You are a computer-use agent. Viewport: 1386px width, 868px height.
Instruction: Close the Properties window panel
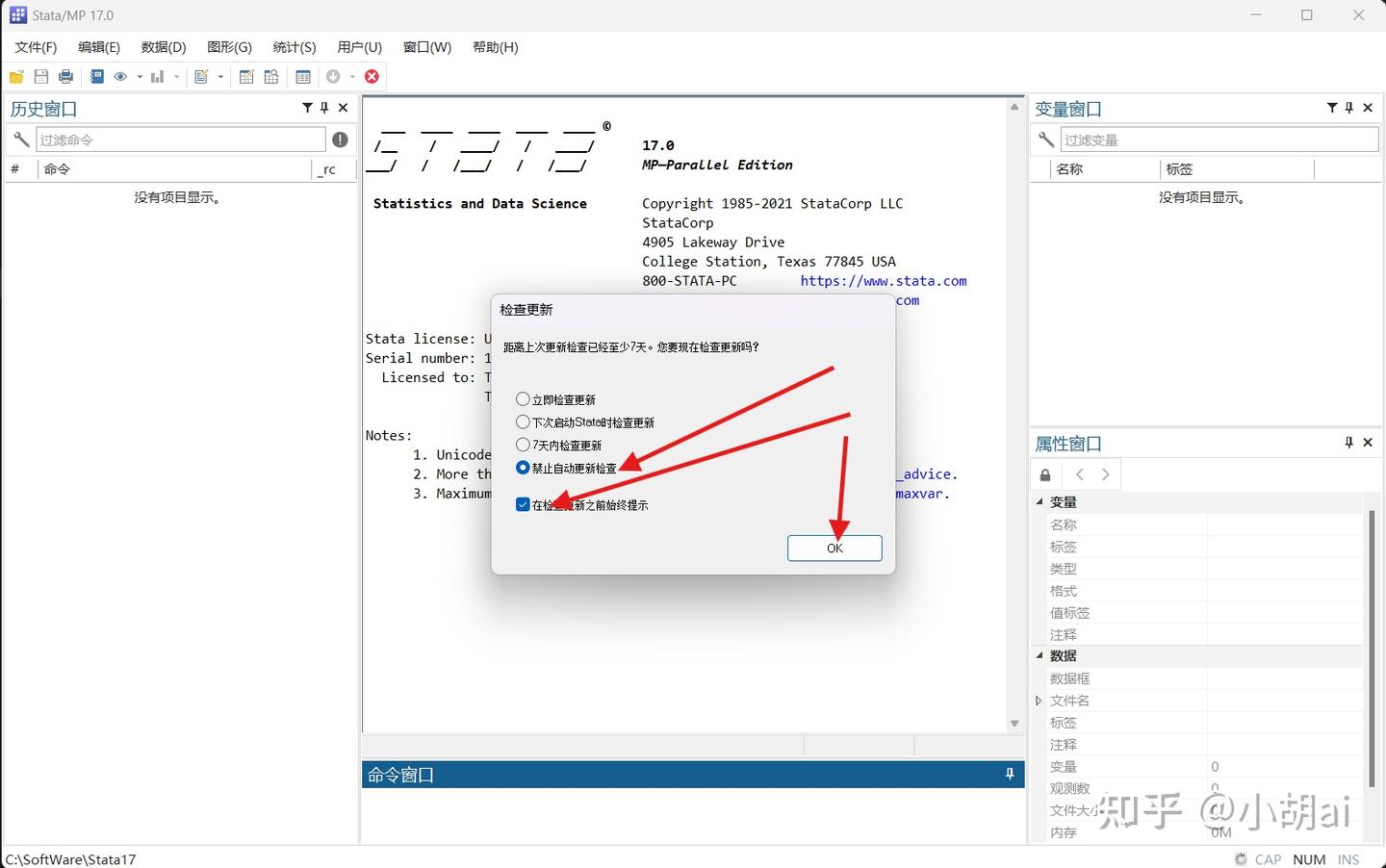[1368, 443]
